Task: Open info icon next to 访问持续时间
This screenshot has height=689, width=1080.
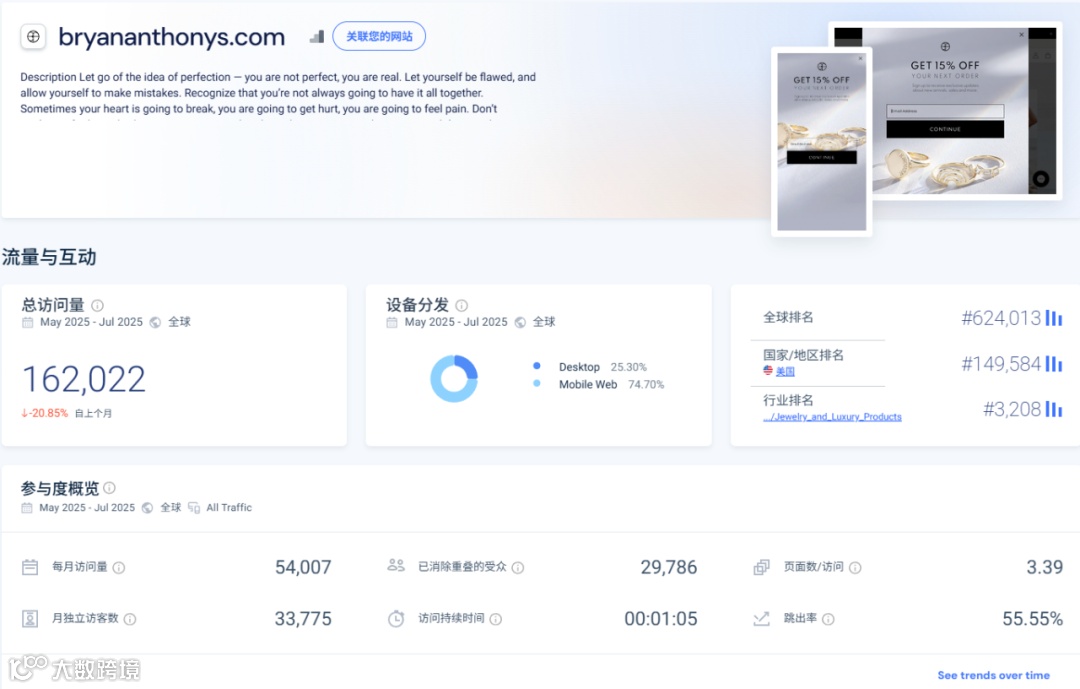Action: point(495,619)
